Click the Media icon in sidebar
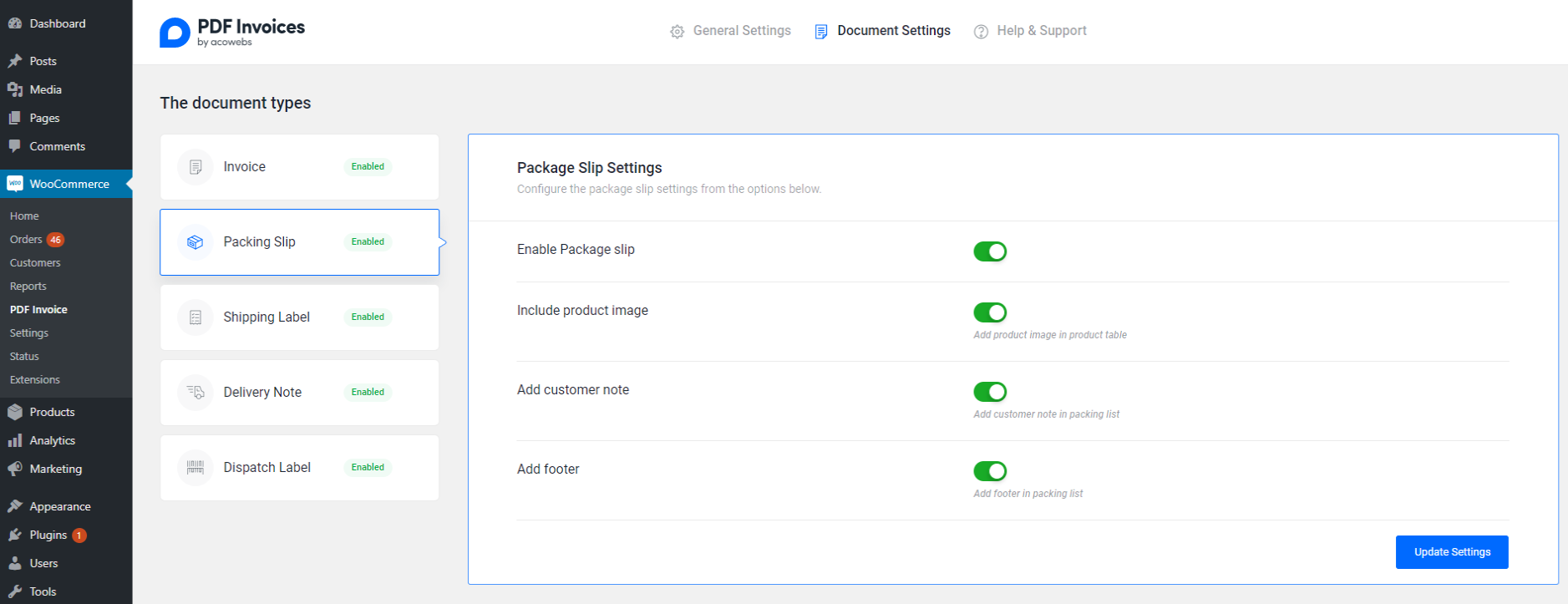Viewport: 1568px width, 604px height. coord(15,89)
